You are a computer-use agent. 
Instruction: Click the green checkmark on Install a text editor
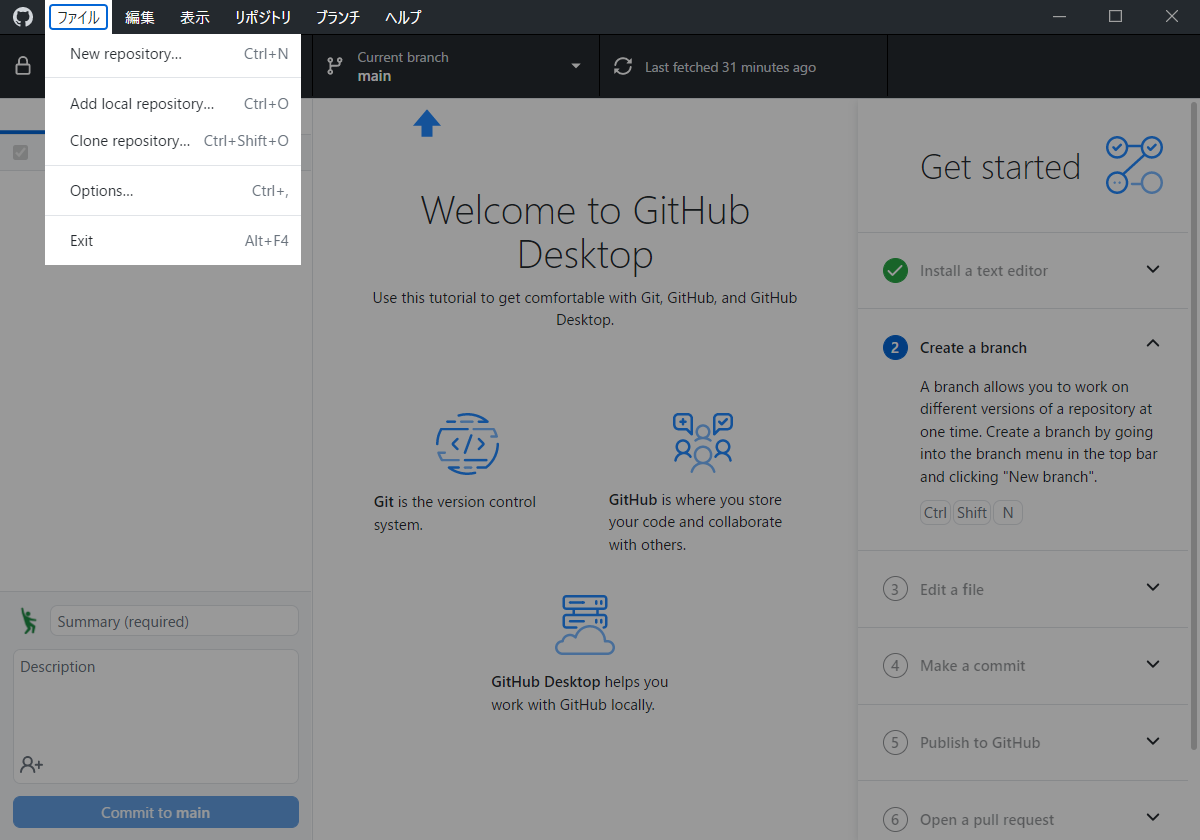895,270
